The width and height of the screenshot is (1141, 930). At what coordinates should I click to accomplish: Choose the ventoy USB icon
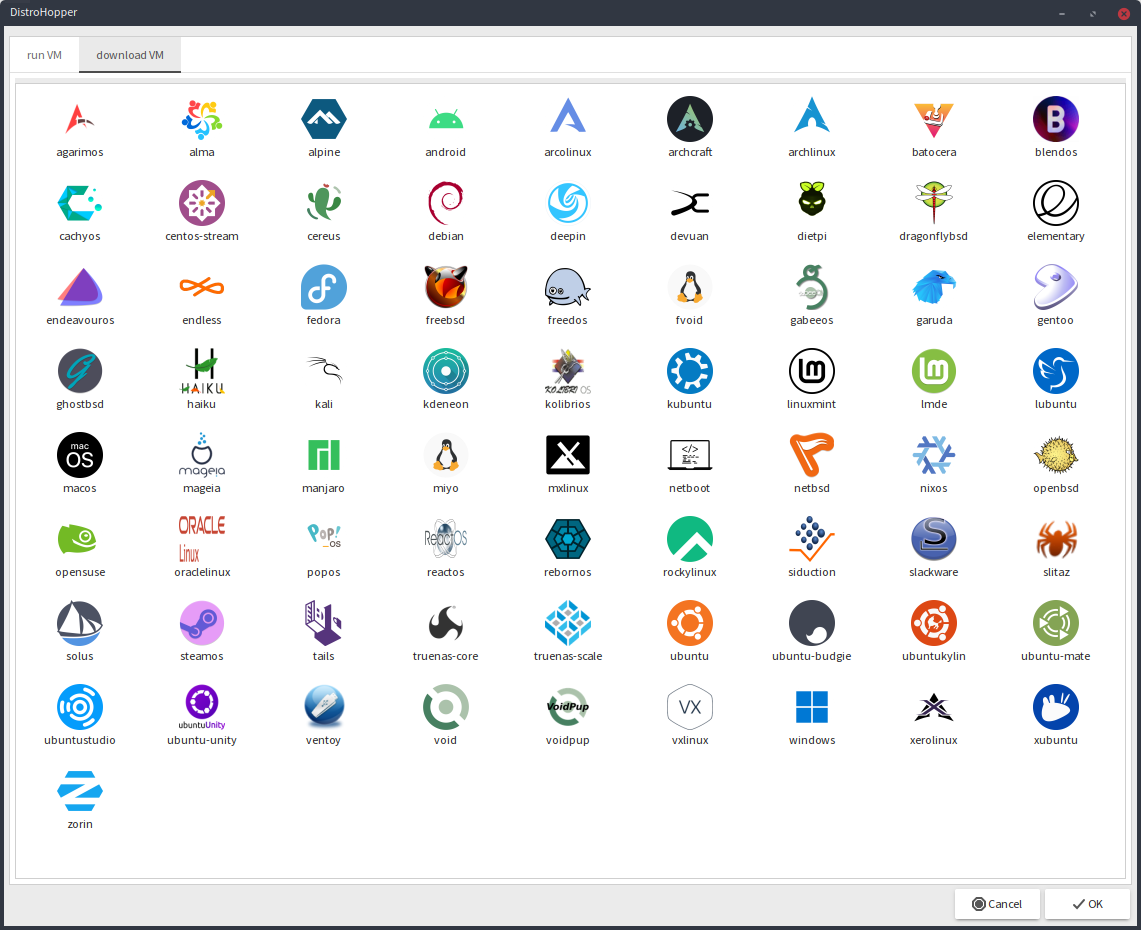click(x=324, y=707)
